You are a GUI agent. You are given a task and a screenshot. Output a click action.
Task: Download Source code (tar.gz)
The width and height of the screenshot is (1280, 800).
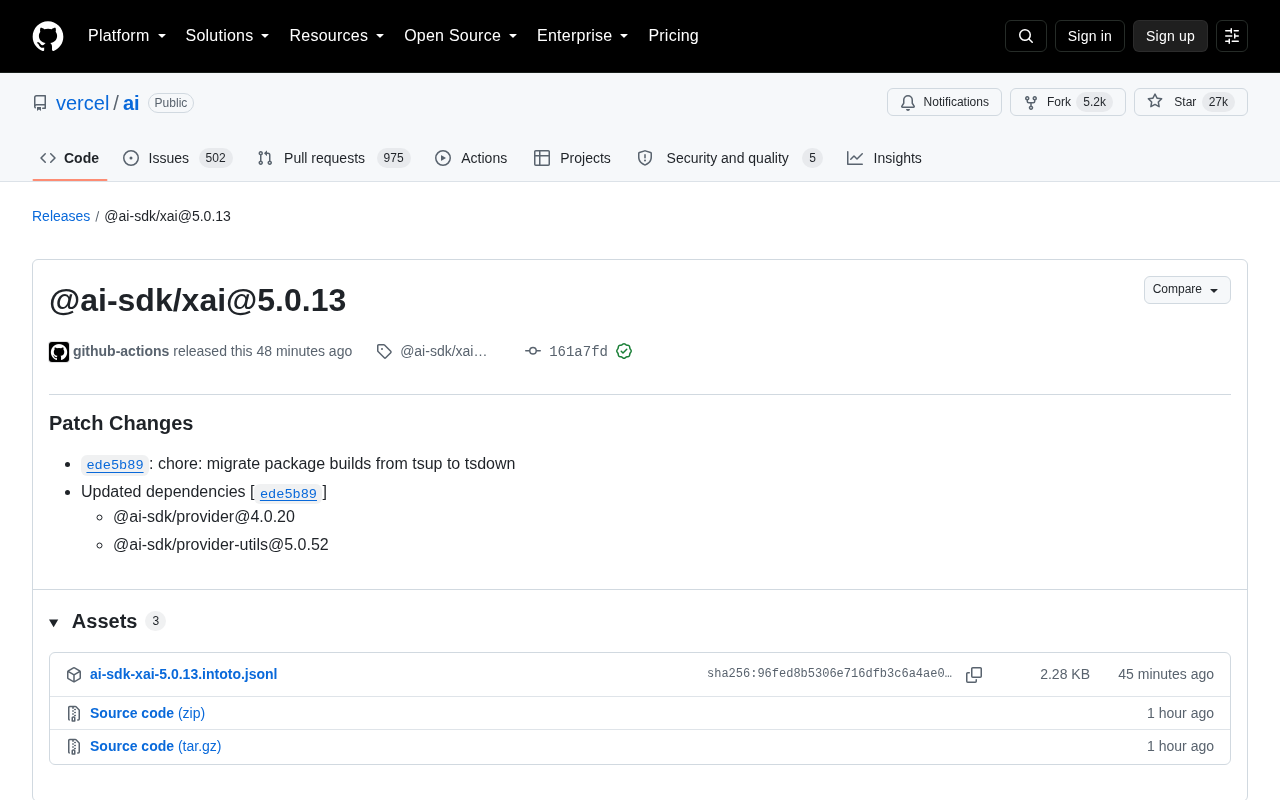pyautogui.click(x=155, y=746)
